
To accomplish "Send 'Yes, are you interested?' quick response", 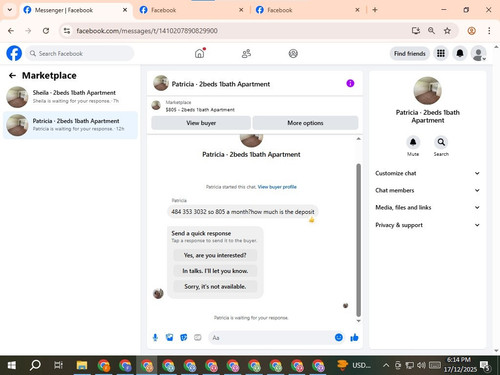I will click(215, 255).
